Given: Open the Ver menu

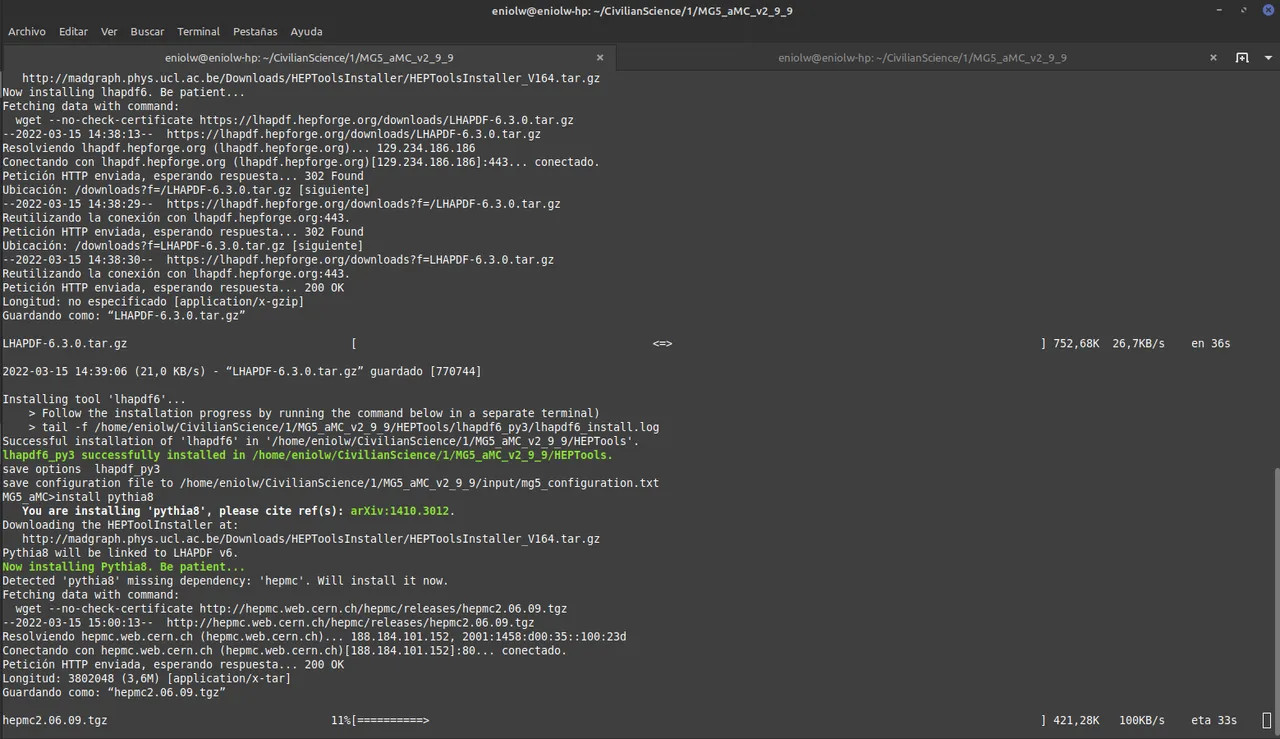Looking at the screenshot, I should [109, 32].
